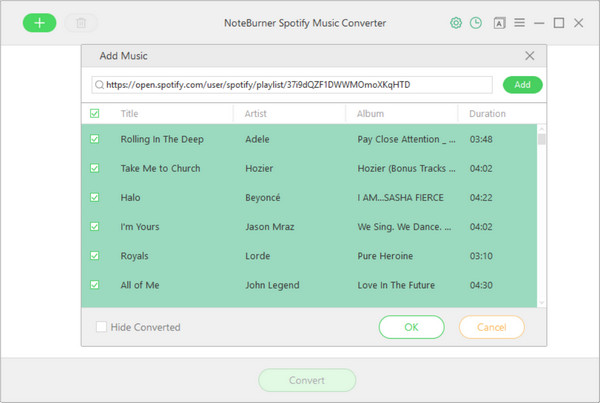Close the Add Music dialog
600x403 pixels.
click(x=530, y=56)
